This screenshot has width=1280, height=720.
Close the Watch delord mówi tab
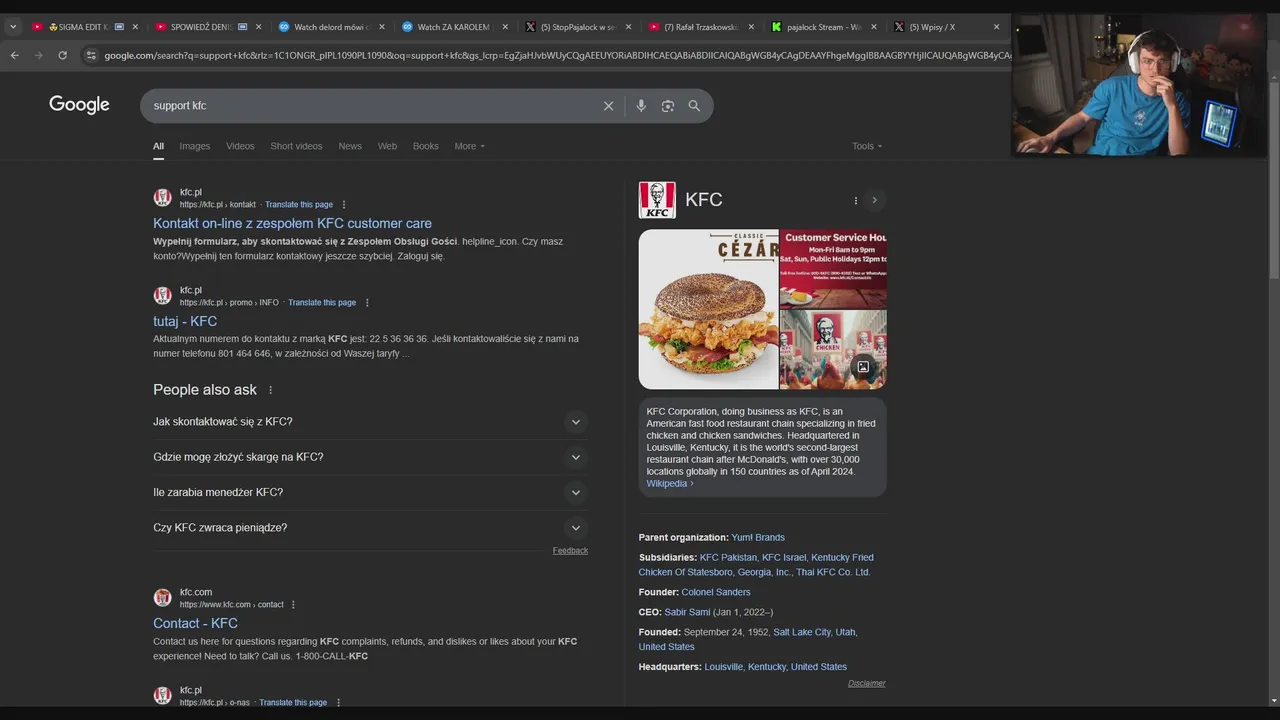pyautogui.click(x=381, y=27)
